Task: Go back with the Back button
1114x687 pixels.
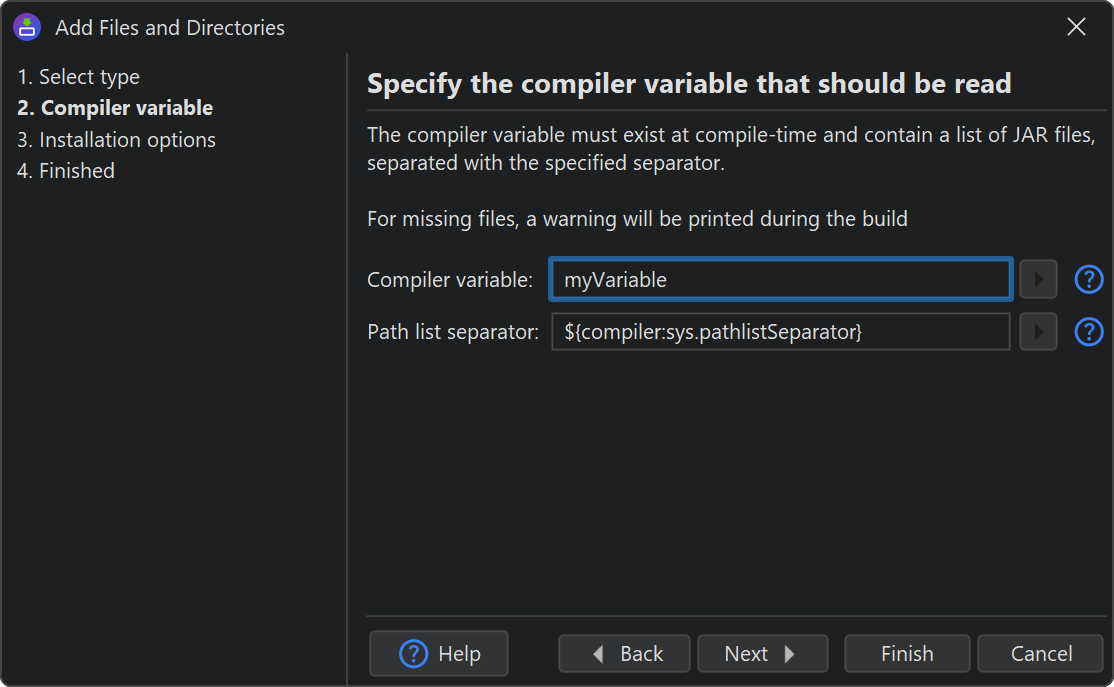Action: [624, 654]
